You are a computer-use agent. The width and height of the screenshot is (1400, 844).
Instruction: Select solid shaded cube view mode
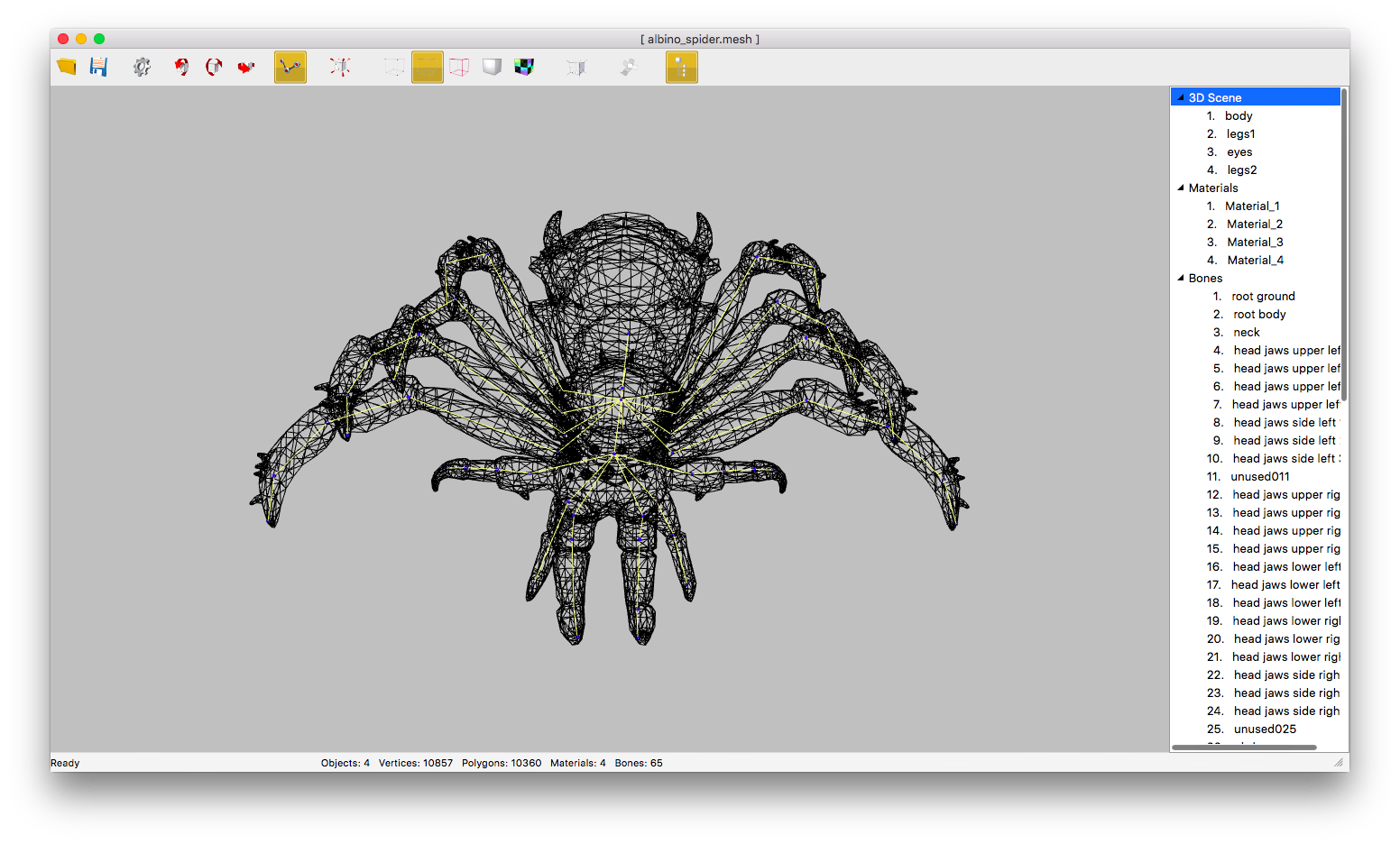coord(492,67)
